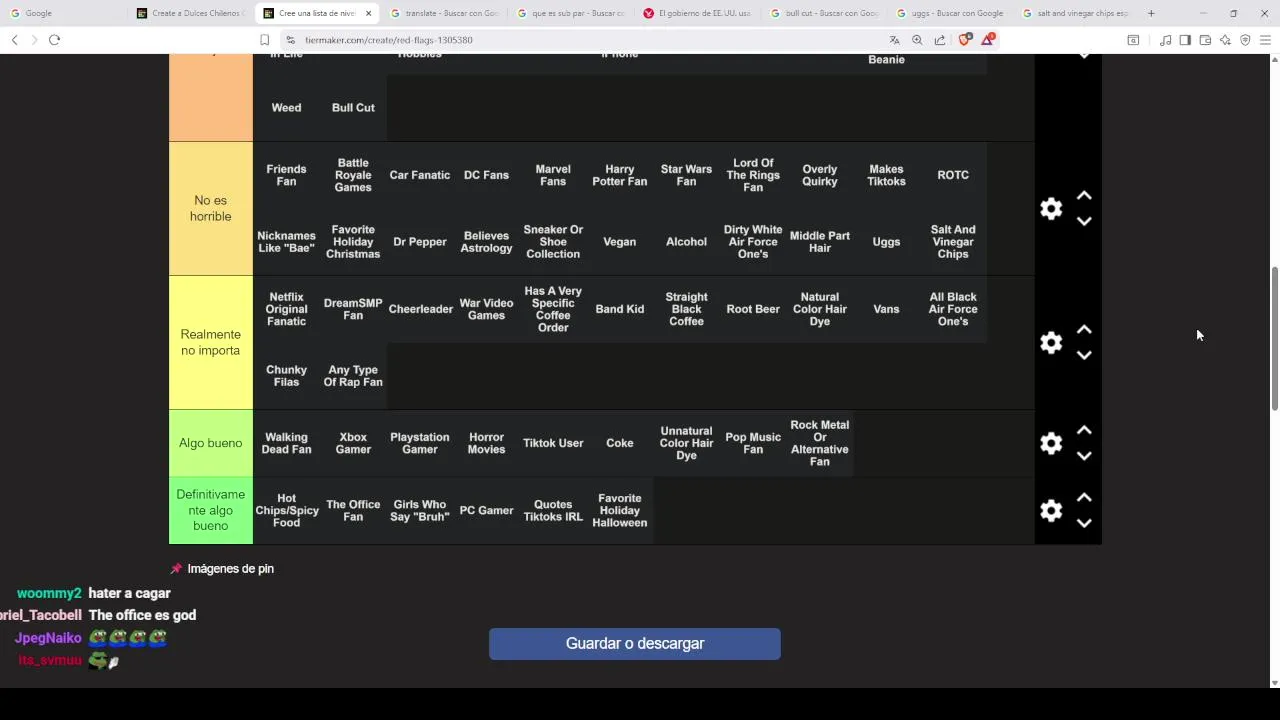
Task: Select the 'DreamSMP Fan' tile
Action: click(353, 310)
